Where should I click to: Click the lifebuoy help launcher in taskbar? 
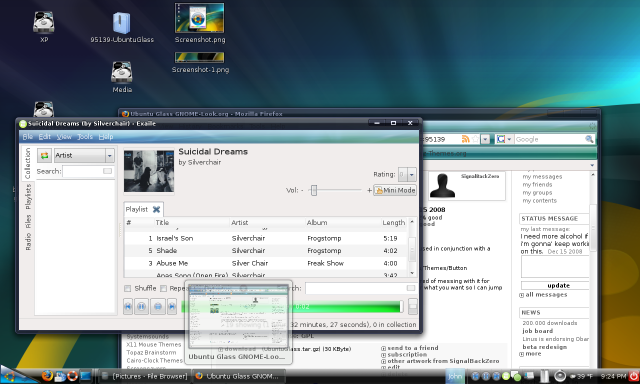[73, 376]
